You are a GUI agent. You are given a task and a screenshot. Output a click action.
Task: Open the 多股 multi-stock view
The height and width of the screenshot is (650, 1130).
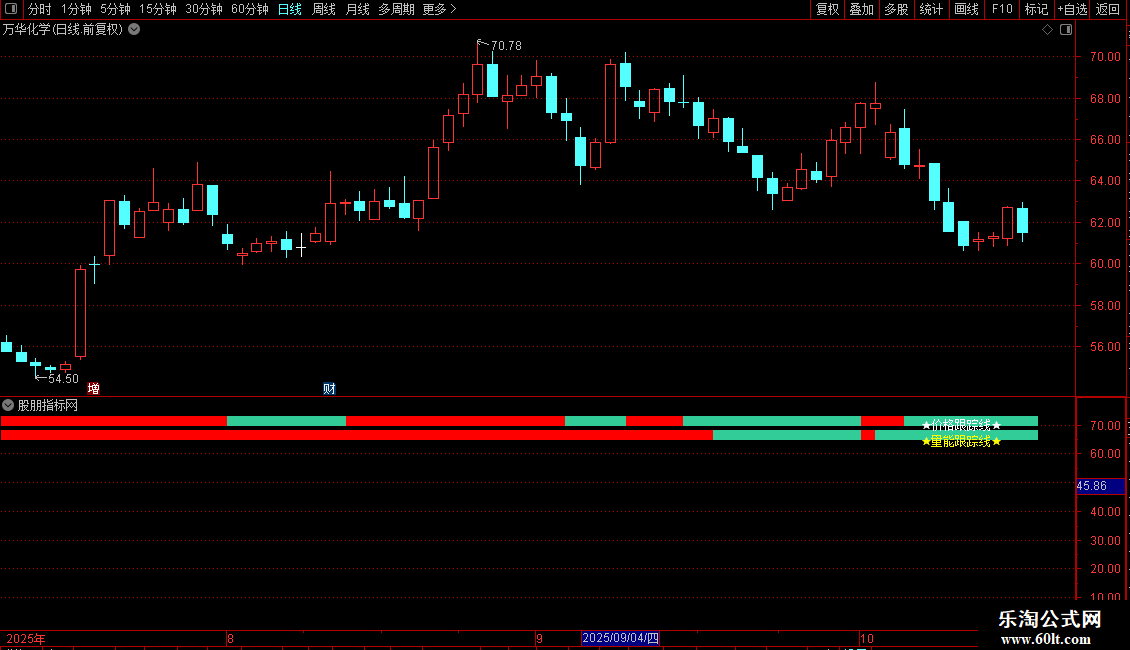(x=896, y=9)
